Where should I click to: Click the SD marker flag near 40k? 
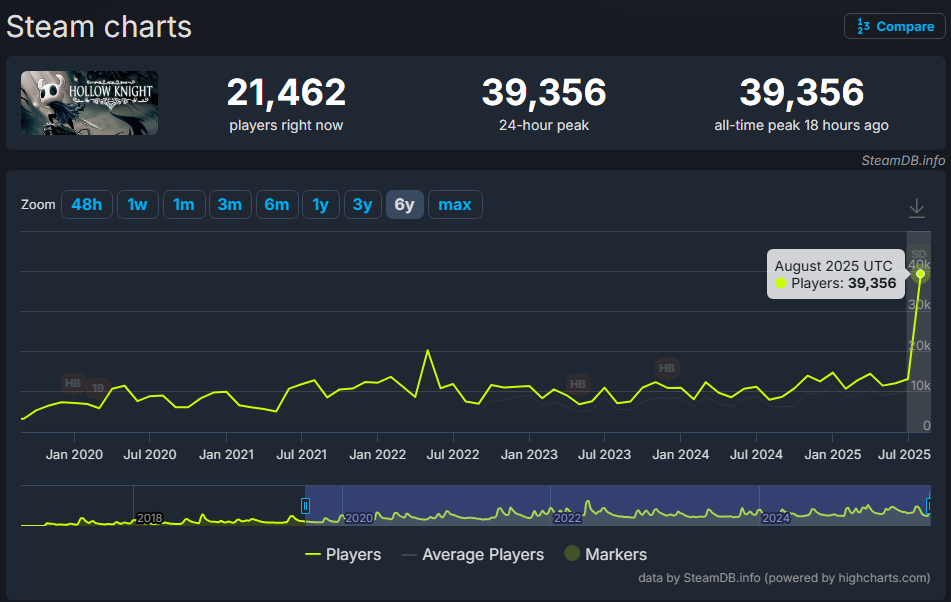(x=919, y=254)
